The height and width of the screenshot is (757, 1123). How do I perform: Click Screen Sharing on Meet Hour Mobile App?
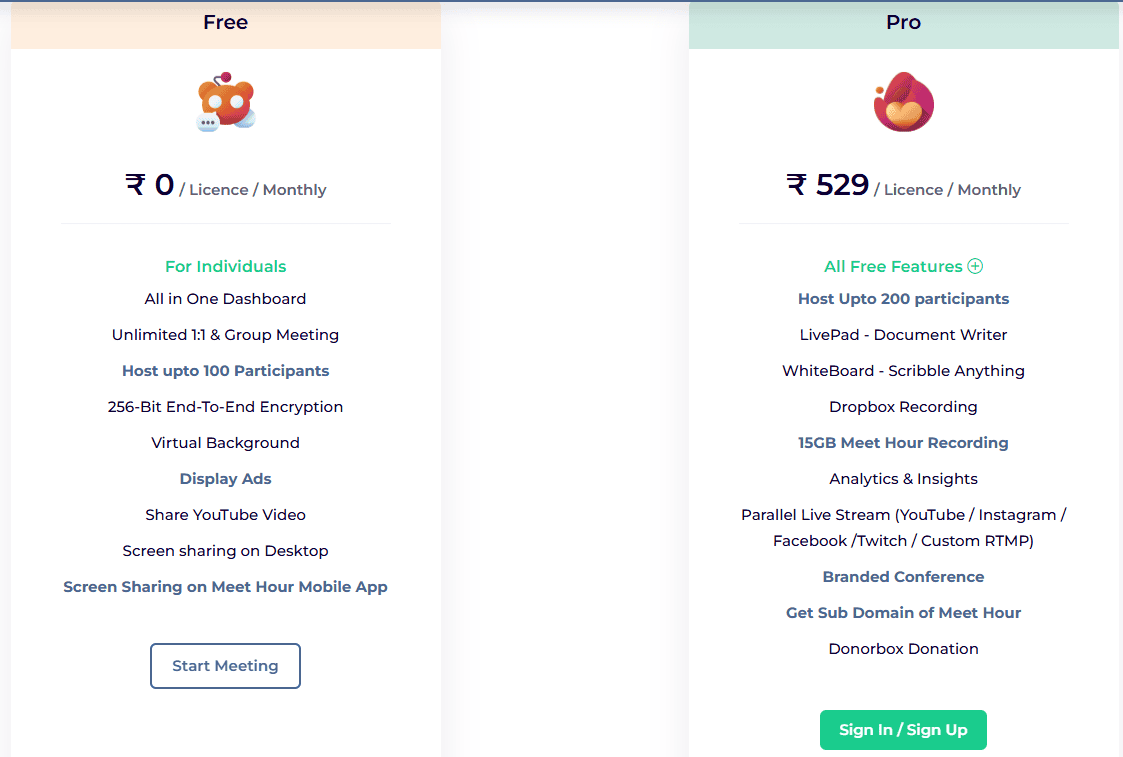click(225, 586)
